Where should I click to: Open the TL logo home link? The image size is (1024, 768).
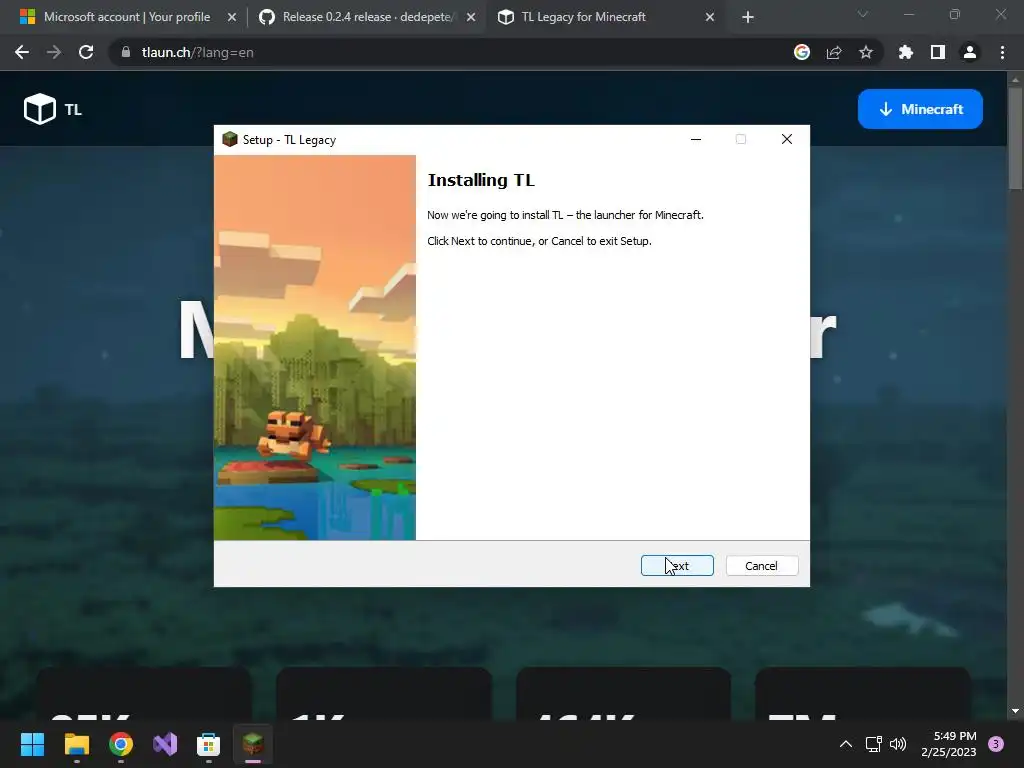(52, 109)
